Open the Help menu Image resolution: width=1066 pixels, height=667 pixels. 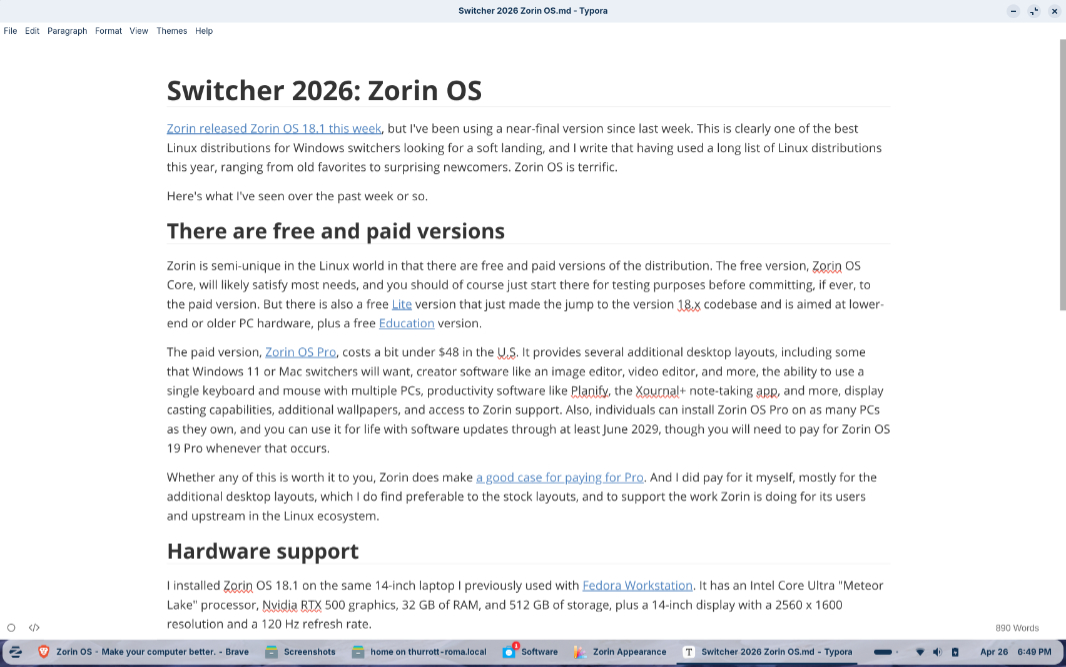click(x=204, y=31)
